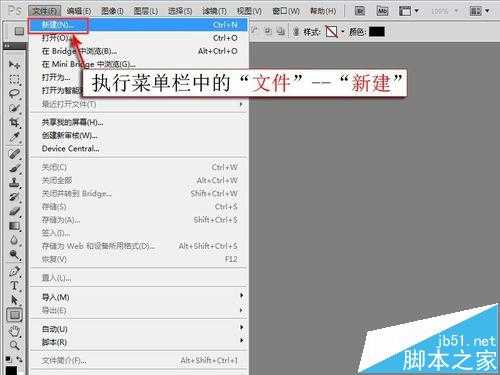Select the Hand tool
This screenshot has height=375, width=500.
(x=14, y=331)
